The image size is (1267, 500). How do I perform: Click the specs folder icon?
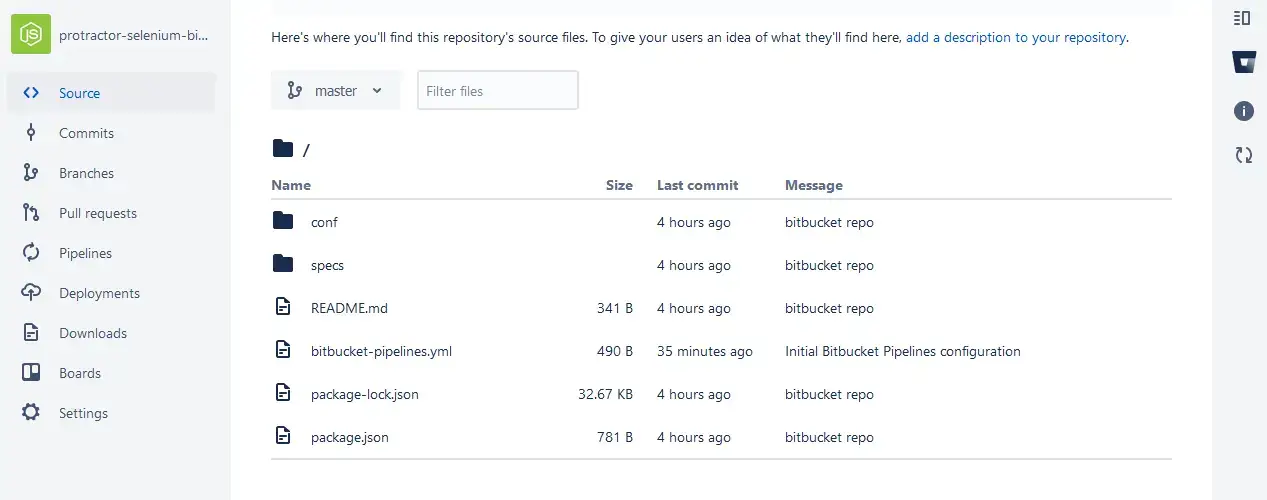tap(283, 264)
